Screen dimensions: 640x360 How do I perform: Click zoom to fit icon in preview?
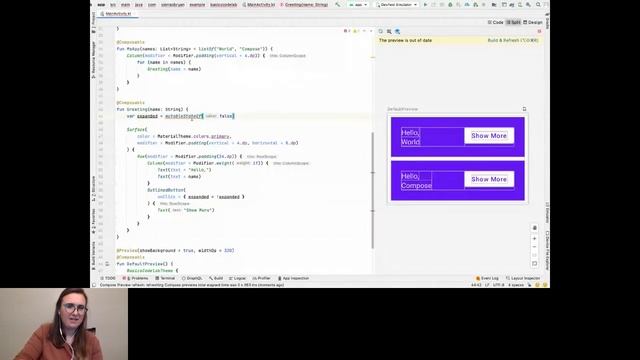pos(534,264)
